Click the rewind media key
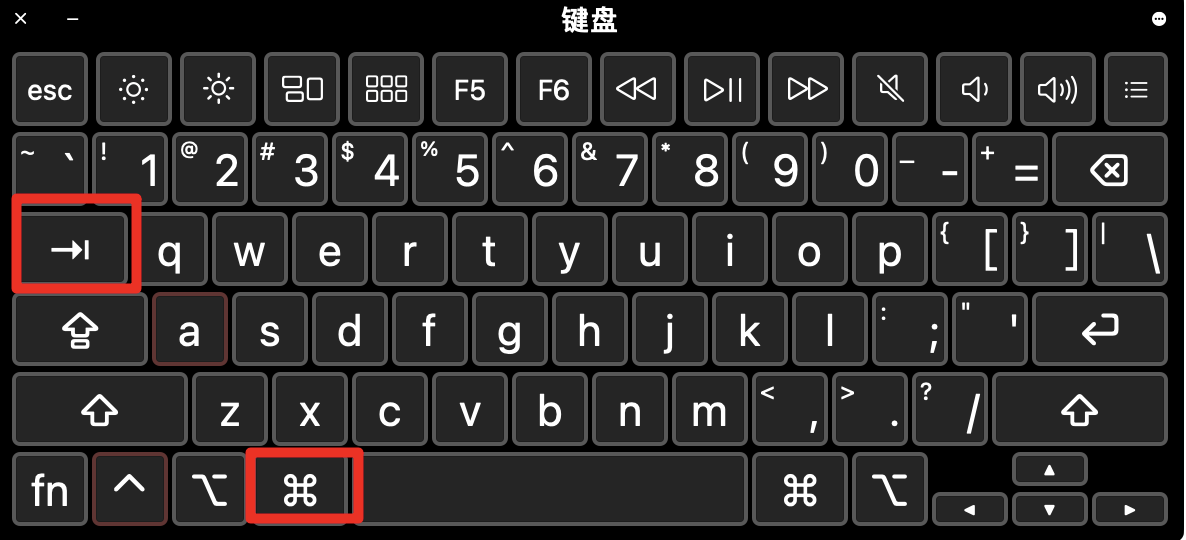The height and width of the screenshot is (540, 1186). coord(638,89)
